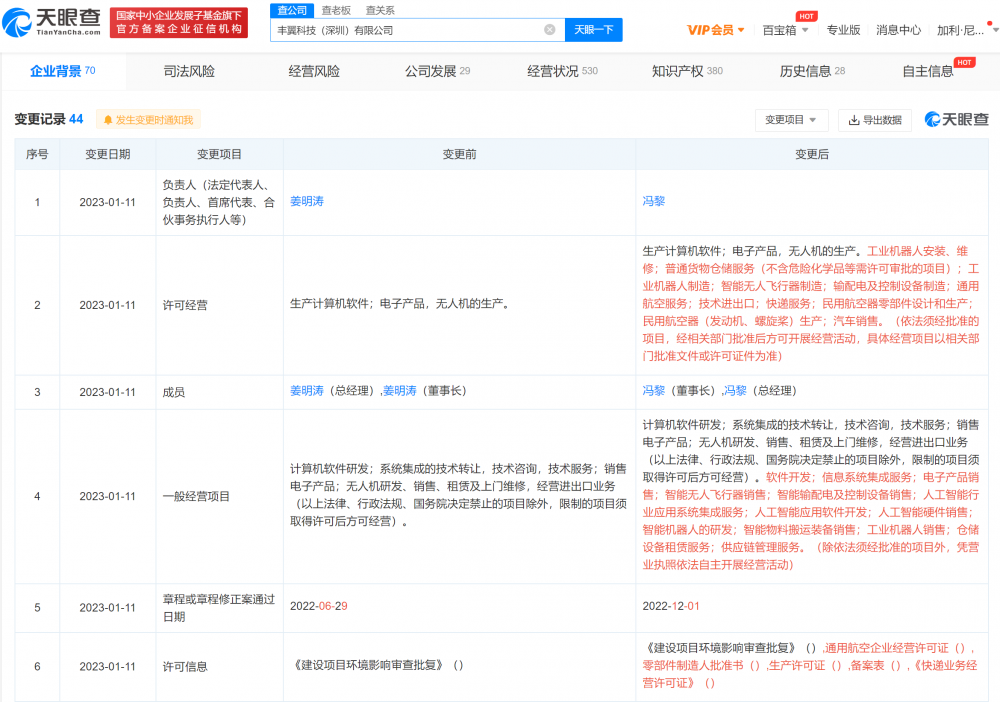Switch to the 查关系 search tab
The height and width of the screenshot is (702, 1000).
(380, 10)
